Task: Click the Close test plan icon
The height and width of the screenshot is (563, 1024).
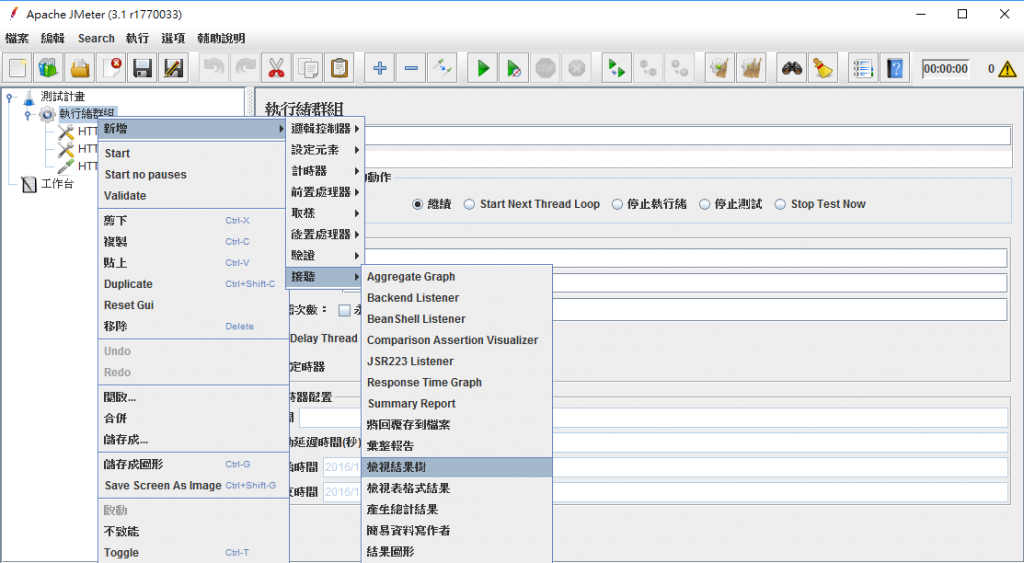Action: [112, 68]
